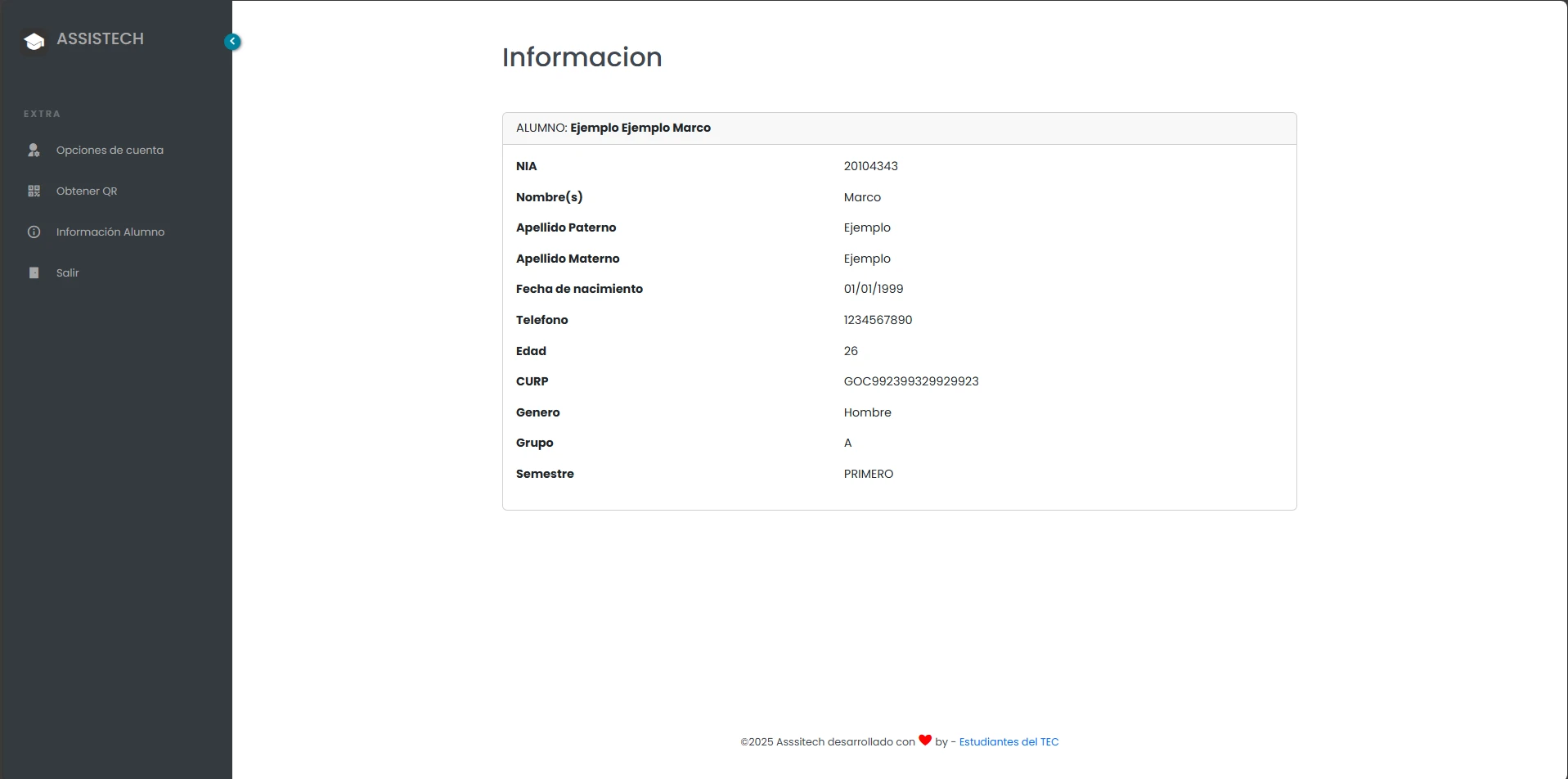Click the Edad value 26
Image resolution: width=1568 pixels, height=779 pixels.
coord(851,351)
